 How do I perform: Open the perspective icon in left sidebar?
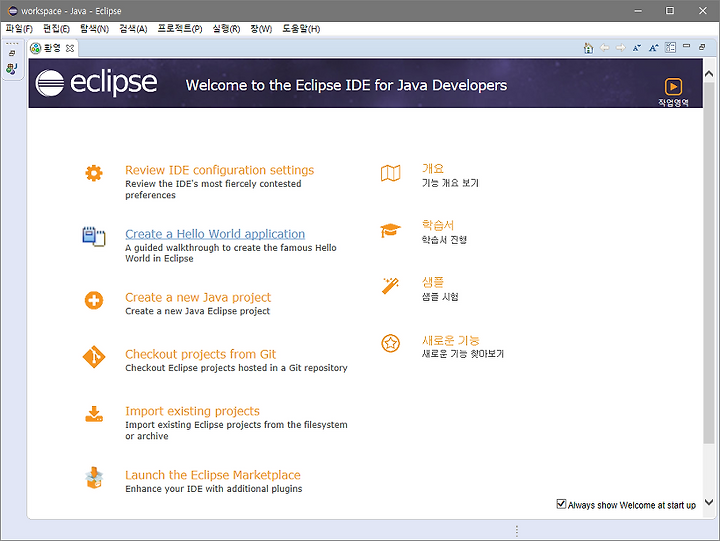click(x=12, y=69)
